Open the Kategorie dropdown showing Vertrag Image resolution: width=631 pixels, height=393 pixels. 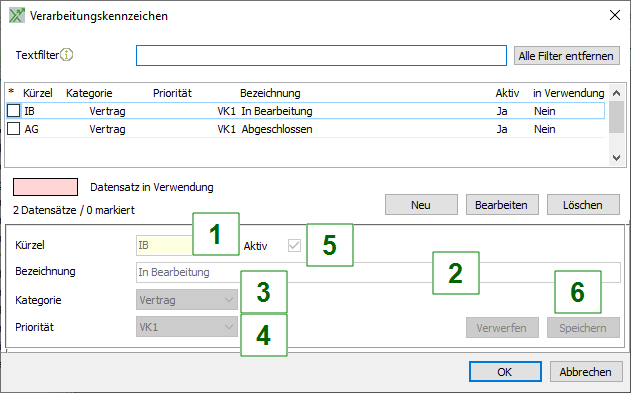[187, 300]
